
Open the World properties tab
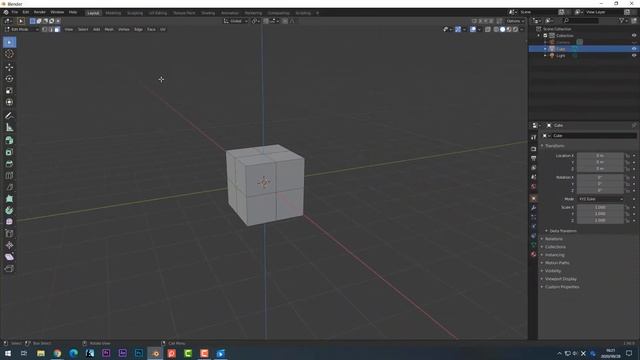pyautogui.click(x=533, y=187)
